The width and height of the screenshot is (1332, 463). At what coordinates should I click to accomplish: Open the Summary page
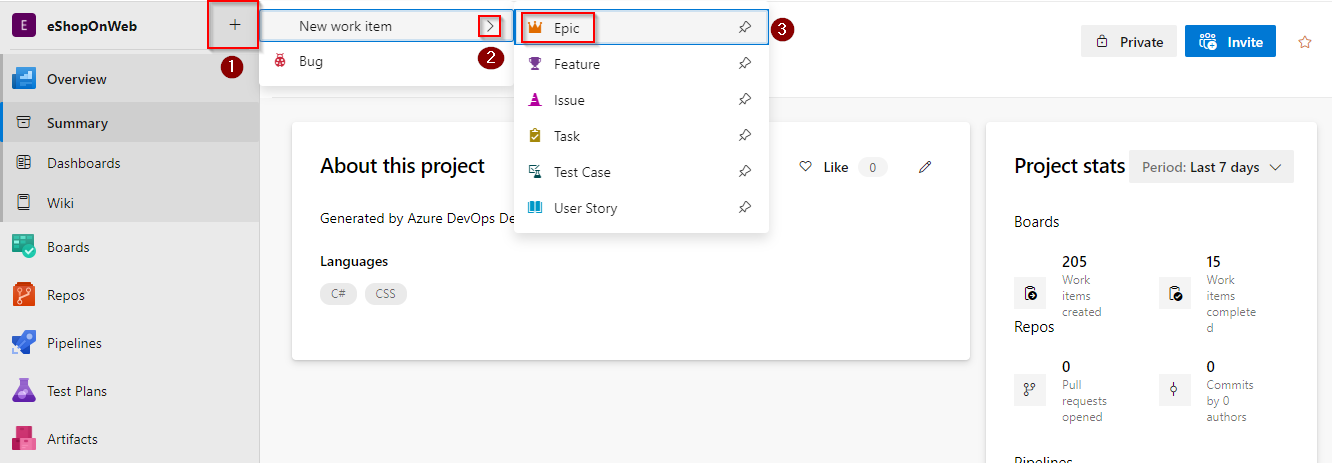130,123
